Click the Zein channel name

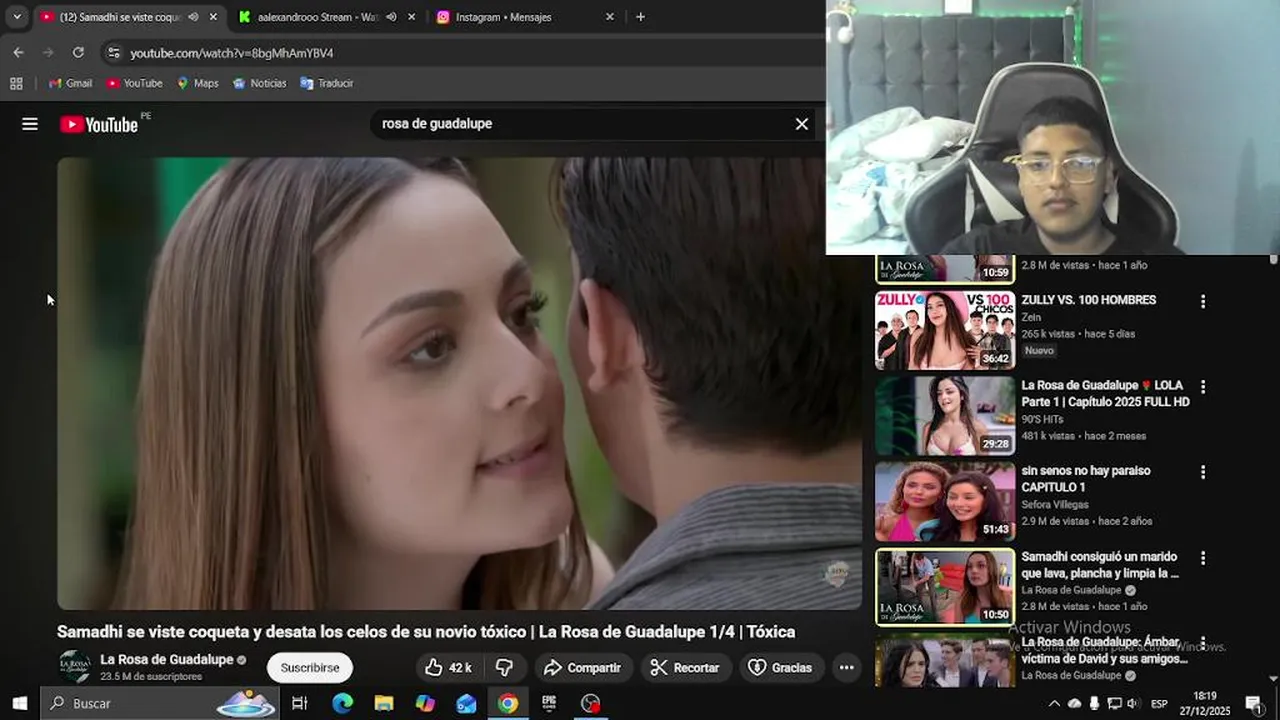coord(1031,317)
